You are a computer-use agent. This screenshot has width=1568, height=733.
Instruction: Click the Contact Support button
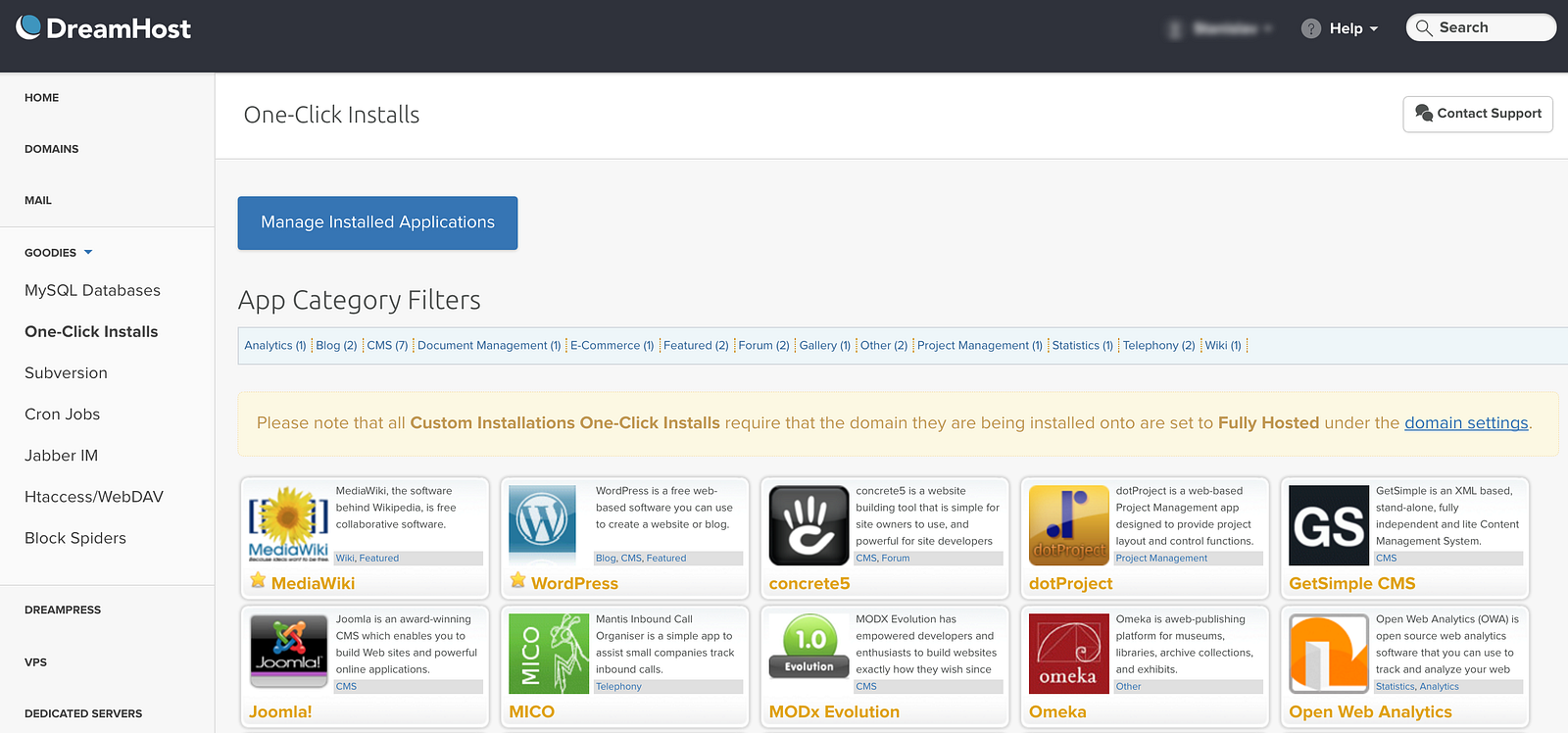1478,114
